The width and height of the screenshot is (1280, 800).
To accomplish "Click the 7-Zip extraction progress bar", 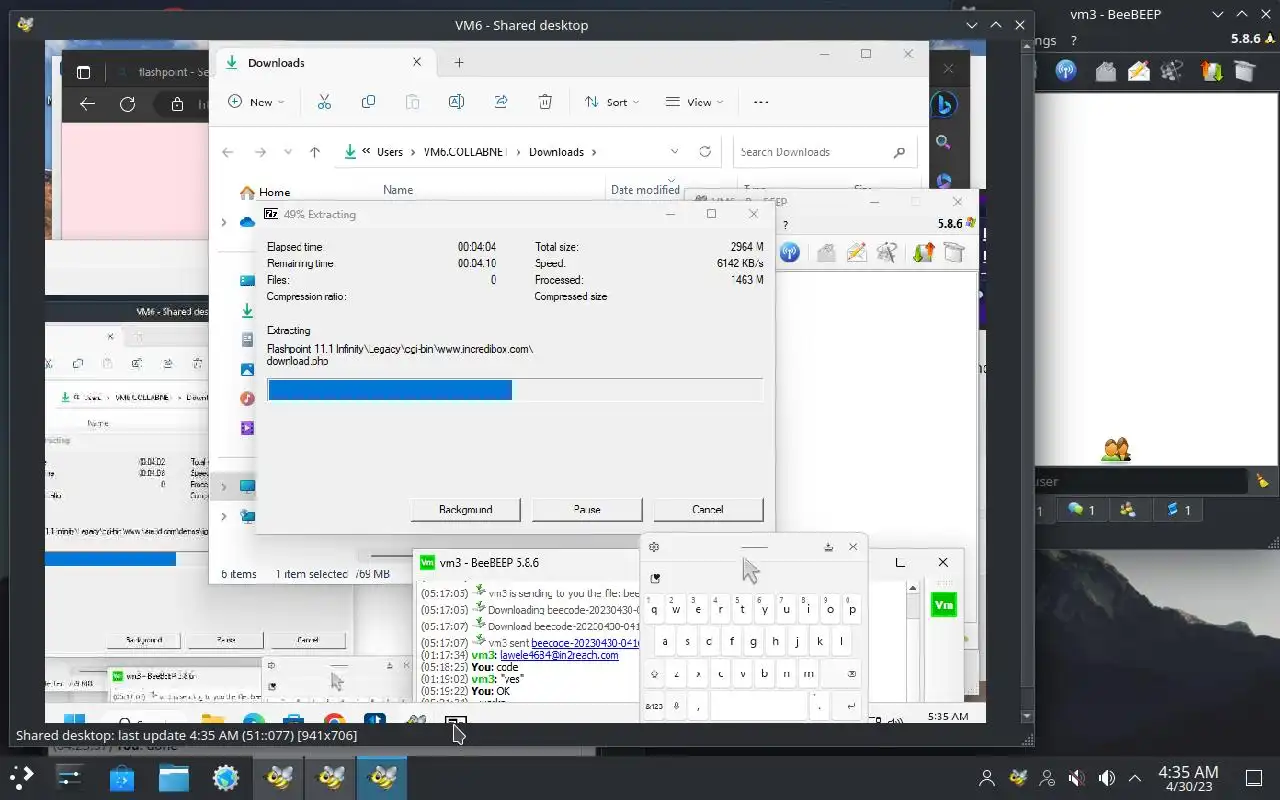I will [515, 390].
